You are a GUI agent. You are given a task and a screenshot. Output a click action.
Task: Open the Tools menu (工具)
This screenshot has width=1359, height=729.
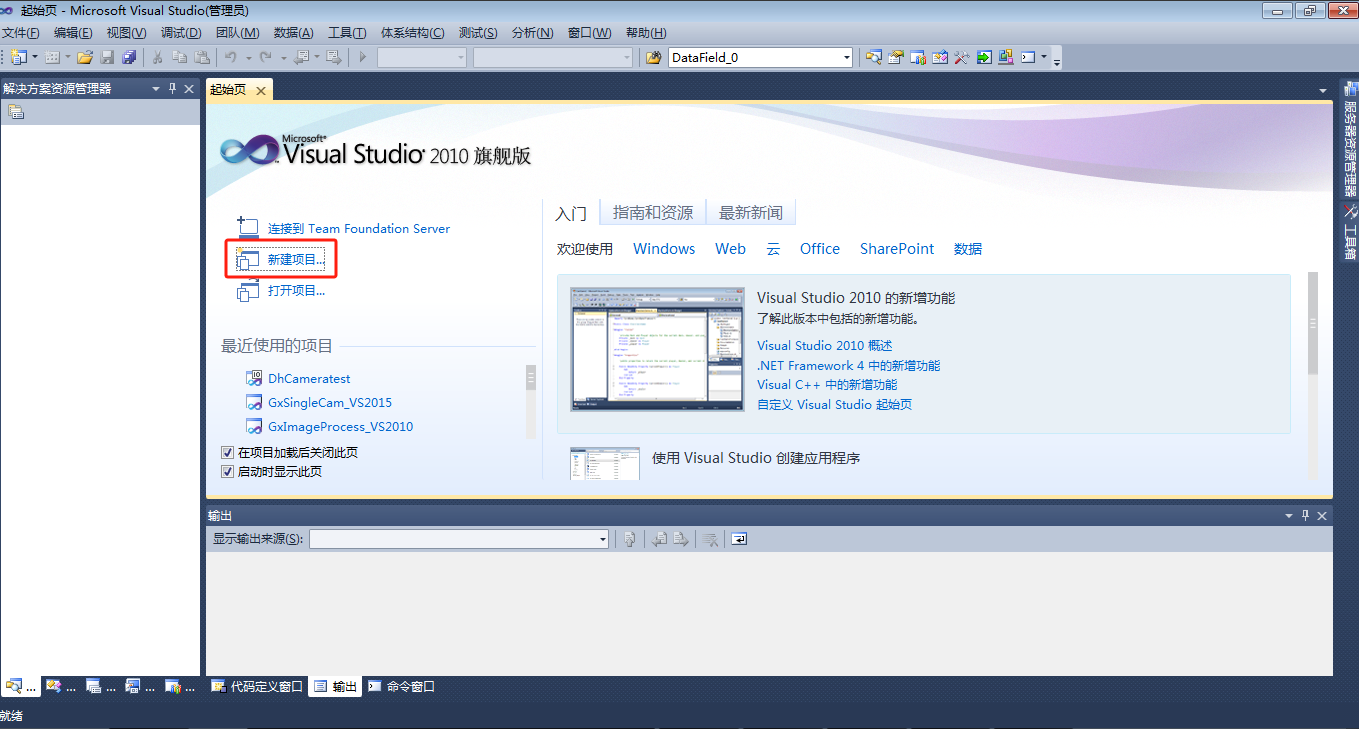click(x=347, y=33)
